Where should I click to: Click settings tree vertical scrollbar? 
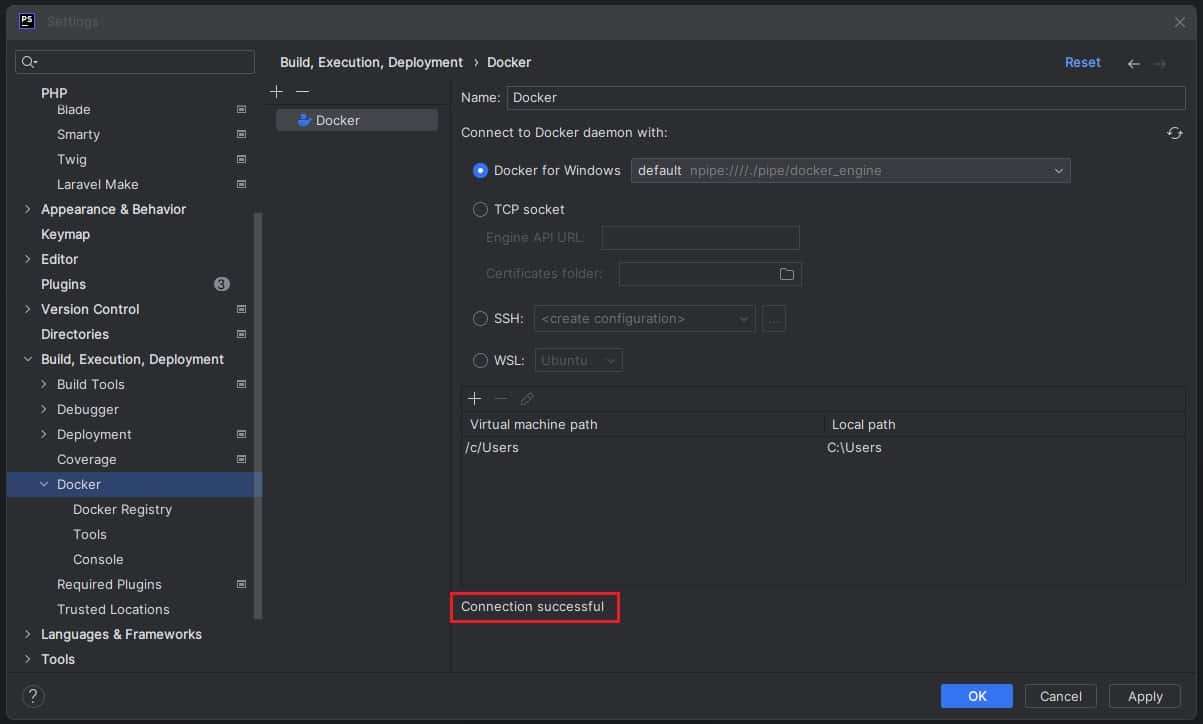(258, 415)
